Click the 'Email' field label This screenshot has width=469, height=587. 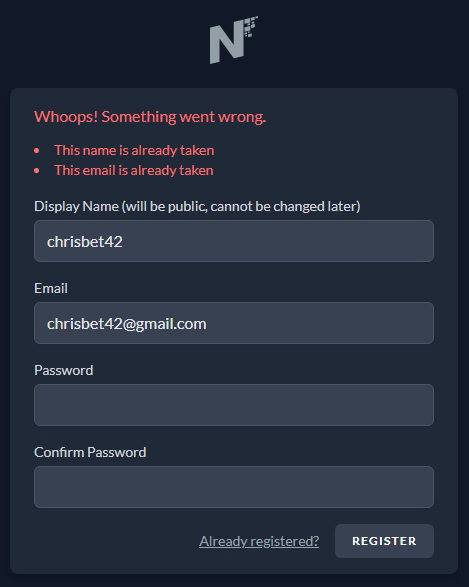(51, 288)
